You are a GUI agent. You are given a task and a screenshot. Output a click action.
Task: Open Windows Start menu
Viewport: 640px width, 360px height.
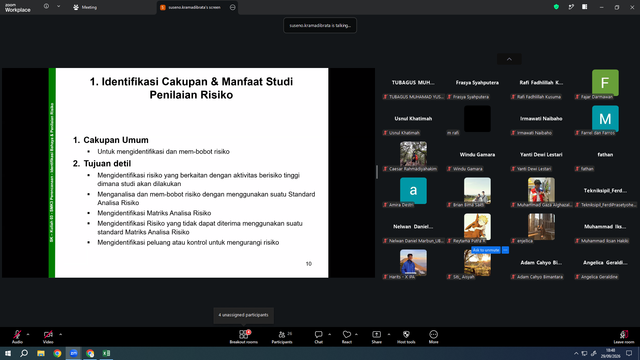[x=8, y=353]
